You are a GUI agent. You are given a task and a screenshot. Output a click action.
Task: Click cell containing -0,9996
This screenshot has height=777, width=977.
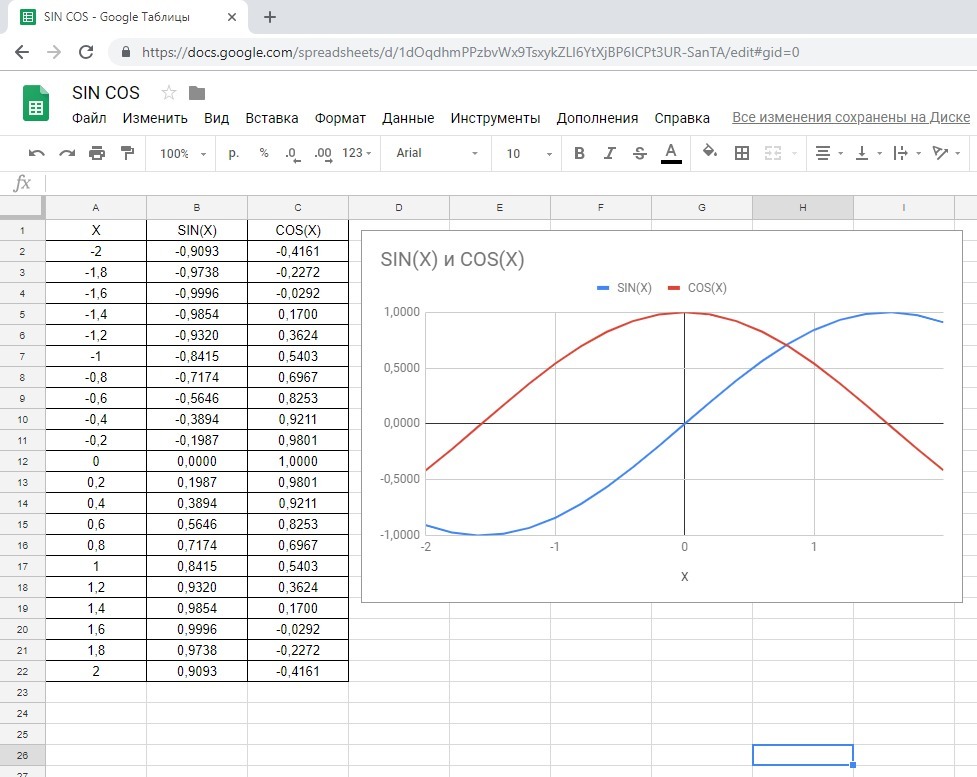pyautogui.click(x=197, y=293)
